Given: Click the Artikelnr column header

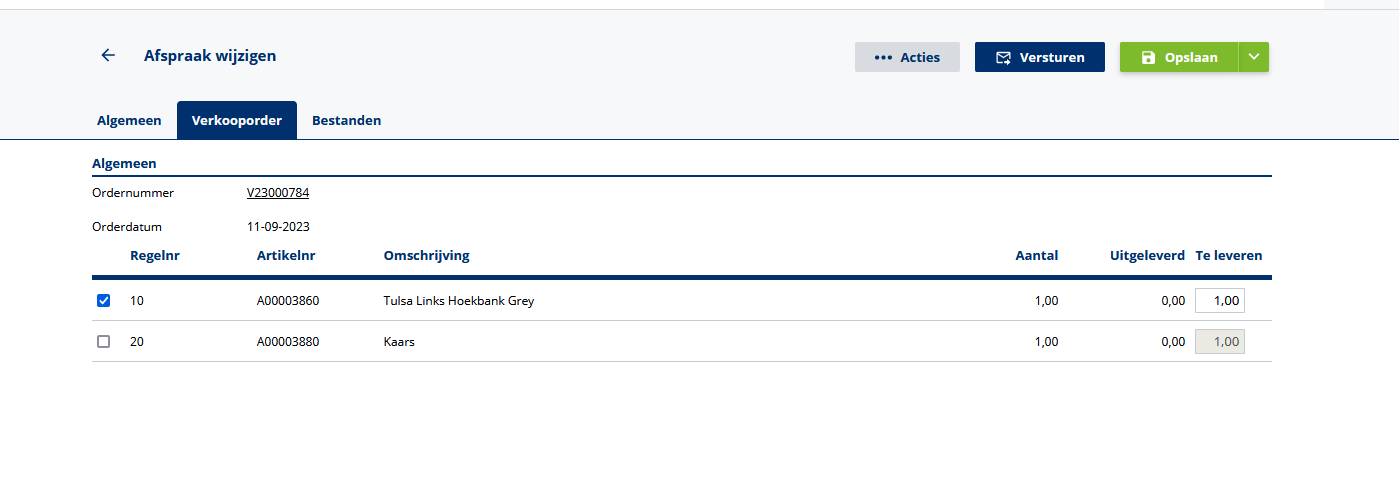Looking at the screenshot, I should tap(286, 256).
